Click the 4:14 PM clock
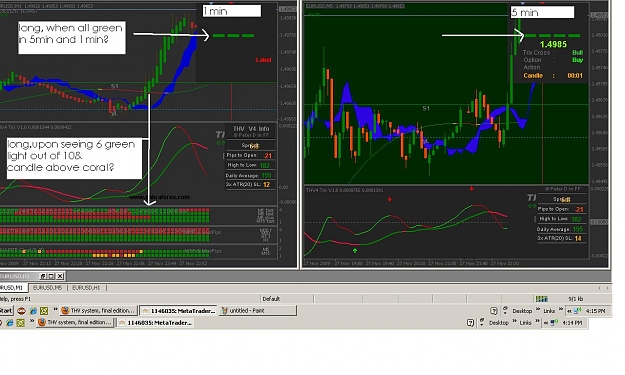 (572, 323)
